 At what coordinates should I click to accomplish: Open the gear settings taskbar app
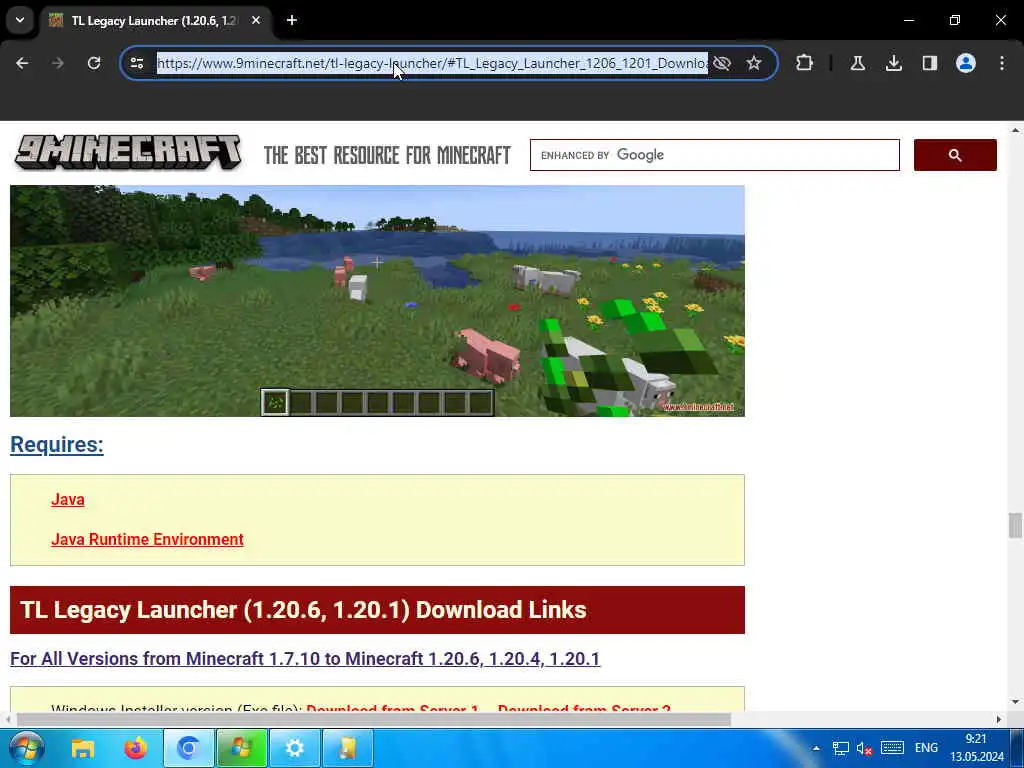[295, 748]
